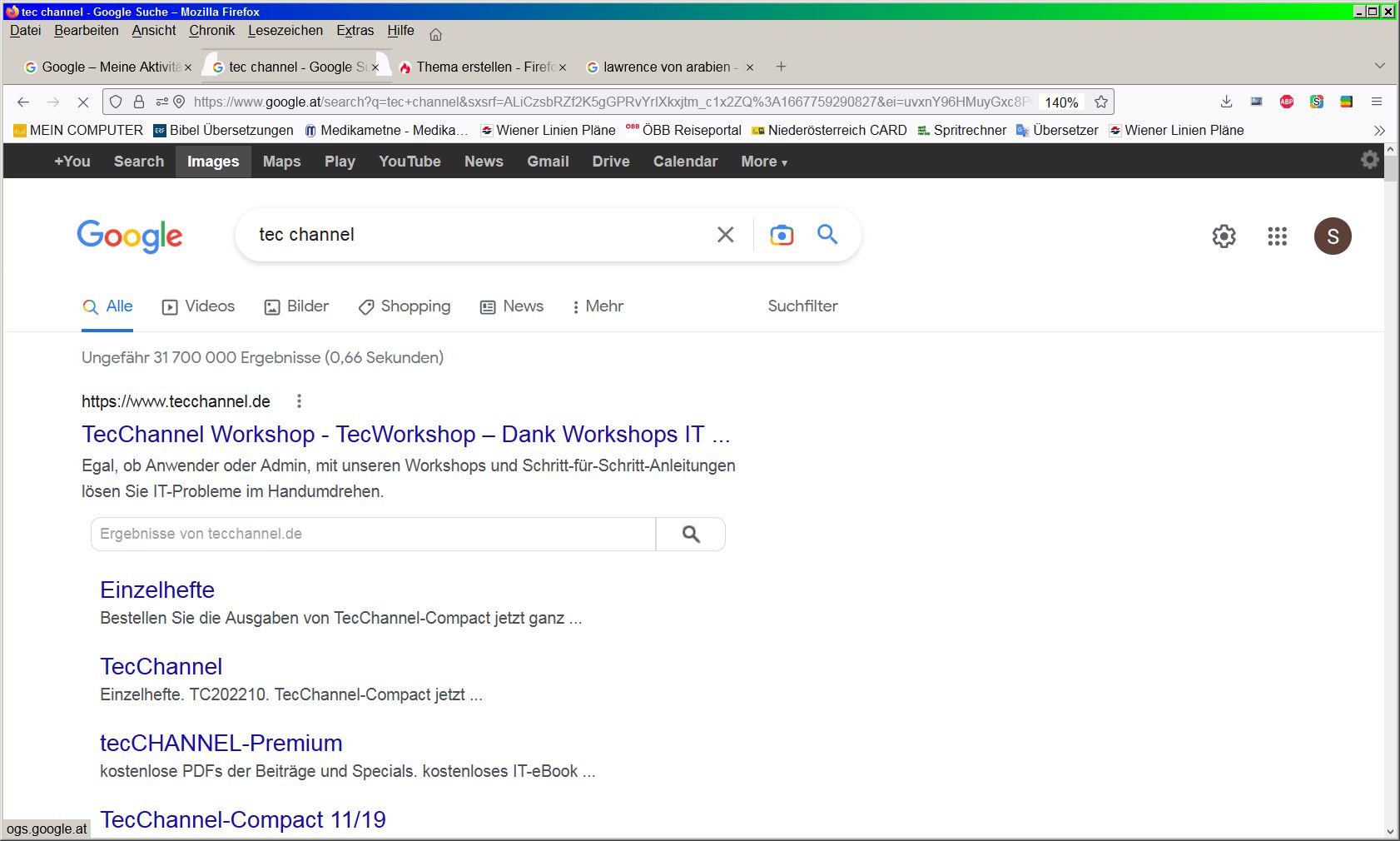Open Google apps grid icon
This screenshot has height=841, width=1400.
pyautogui.click(x=1277, y=236)
